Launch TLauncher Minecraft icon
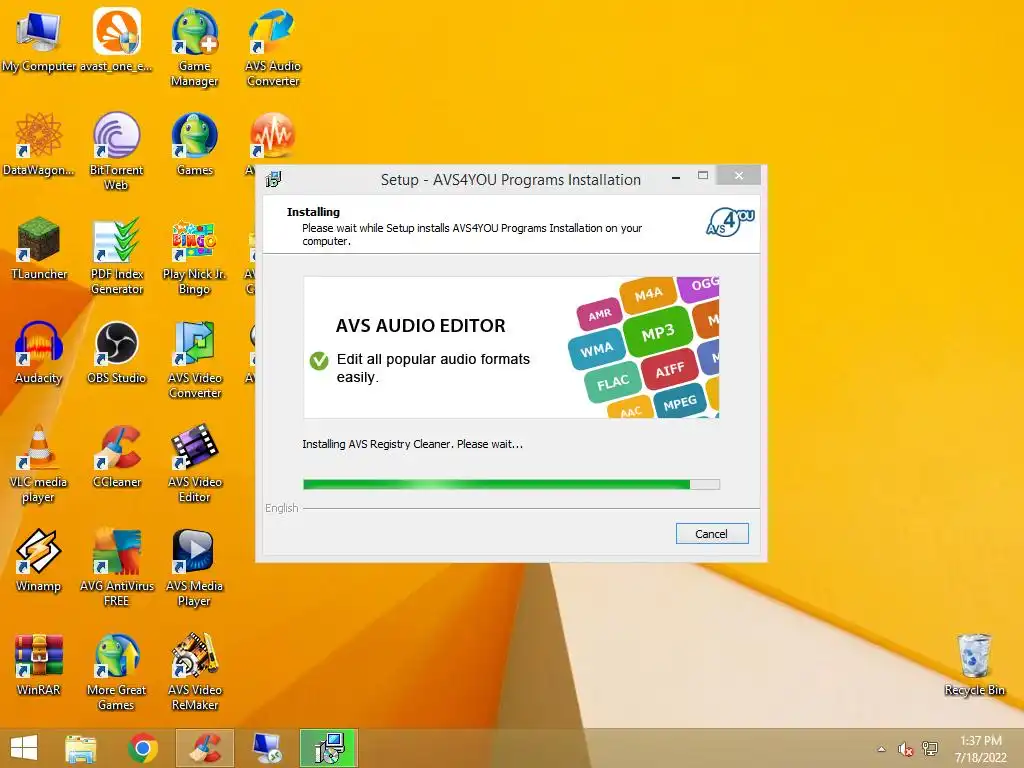Image resolution: width=1024 pixels, height=768 pixels. click(x=39, y=248)
